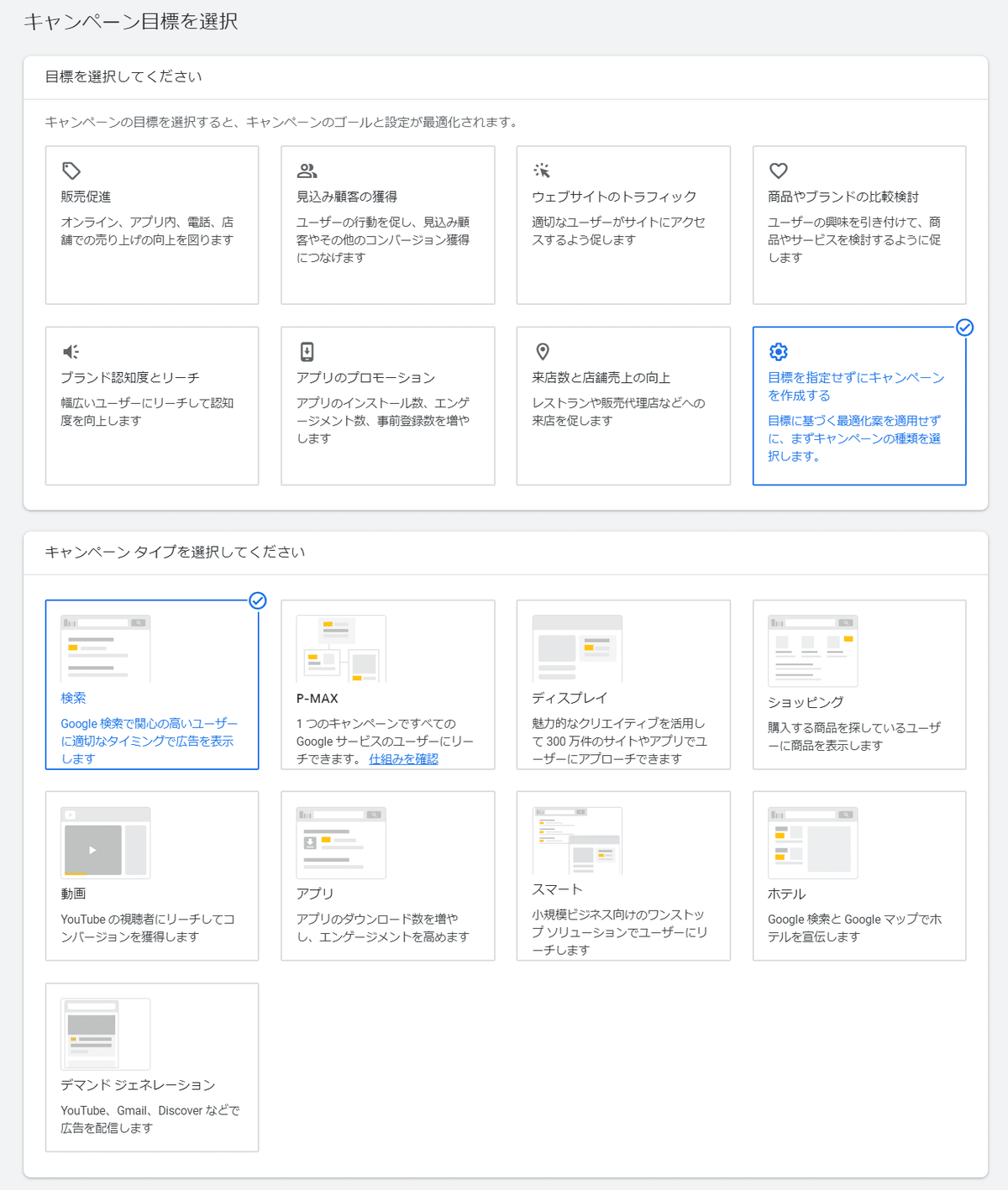Click description Google 検索で関心の高いユーザー

click(149, 741)
